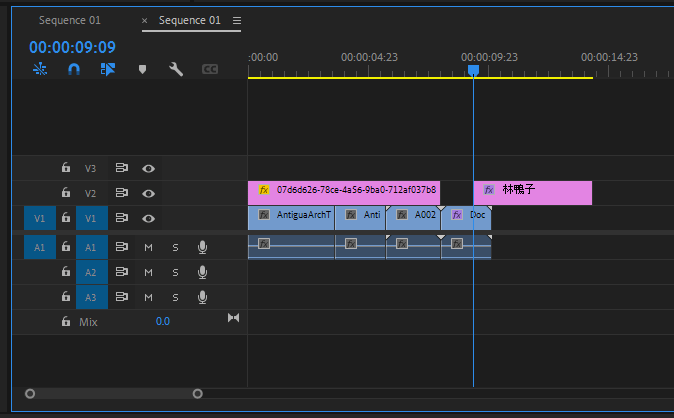Hide track V2 with eye icon
This screenshot has width=674, height=418.
click(148, 193)
